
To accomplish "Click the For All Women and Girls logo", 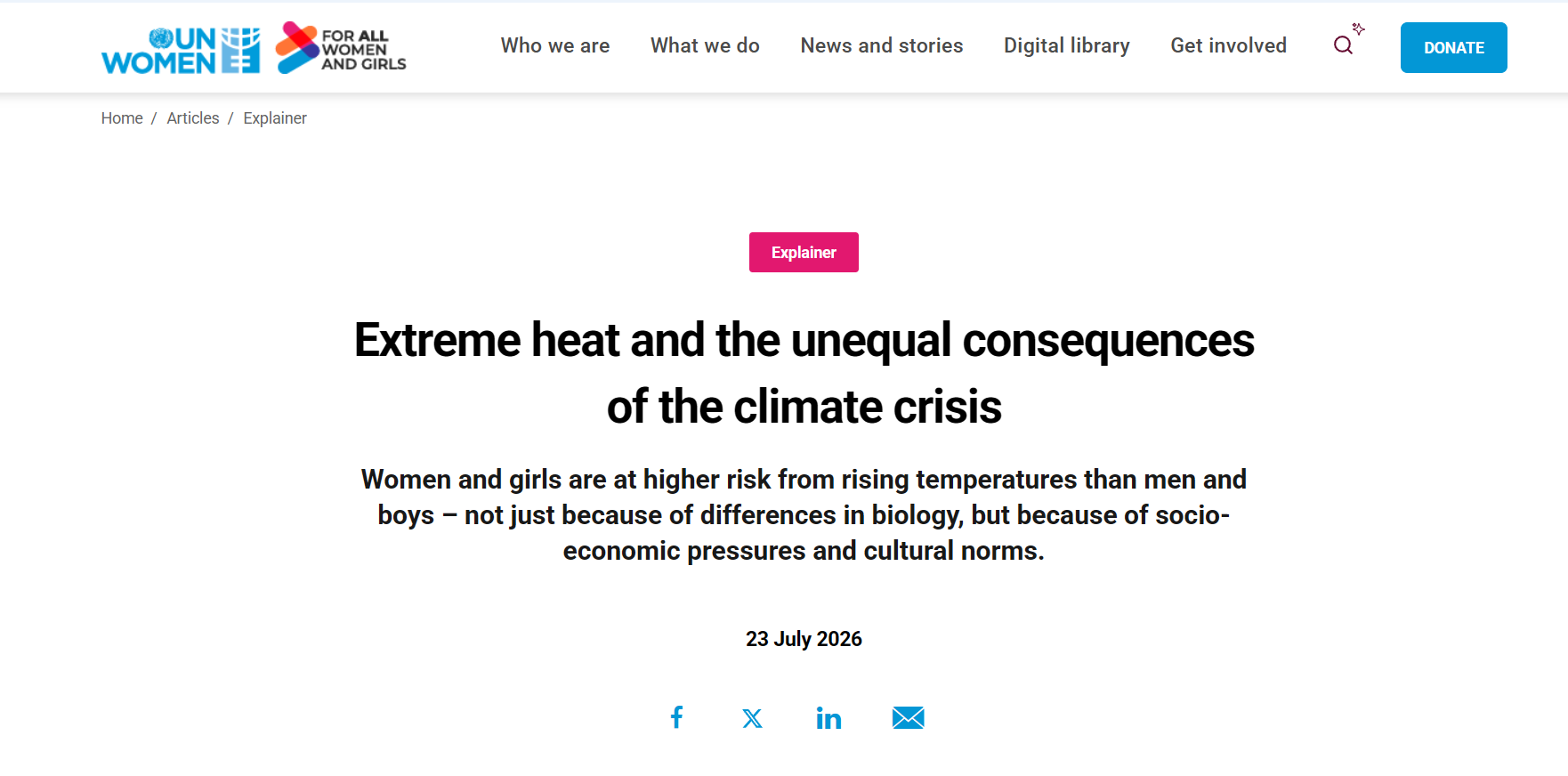I will coord(341,48).
